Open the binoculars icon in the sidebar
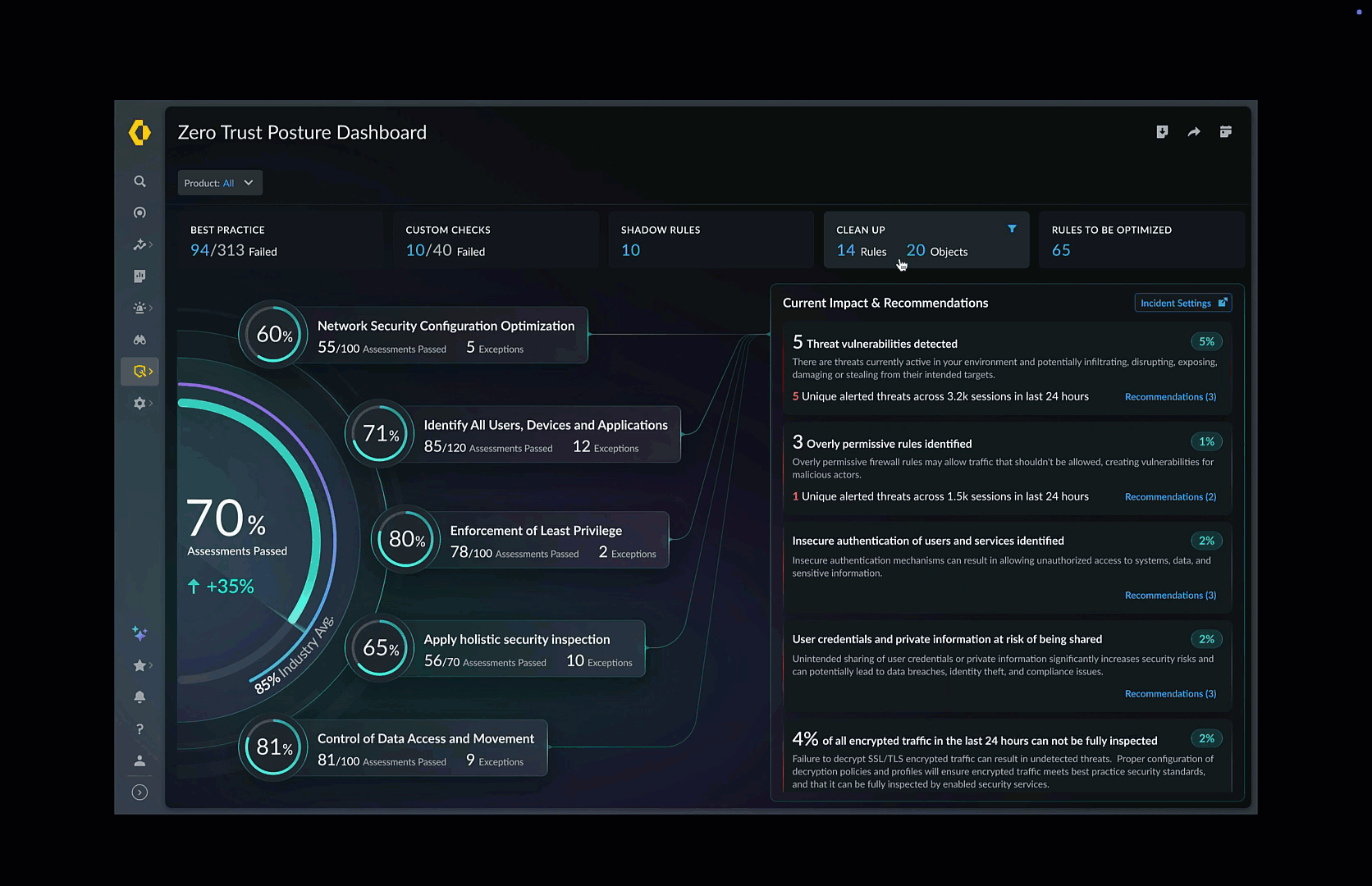Image resolution: width=1372 pixels, height=886 pixels. click(139, 340)
